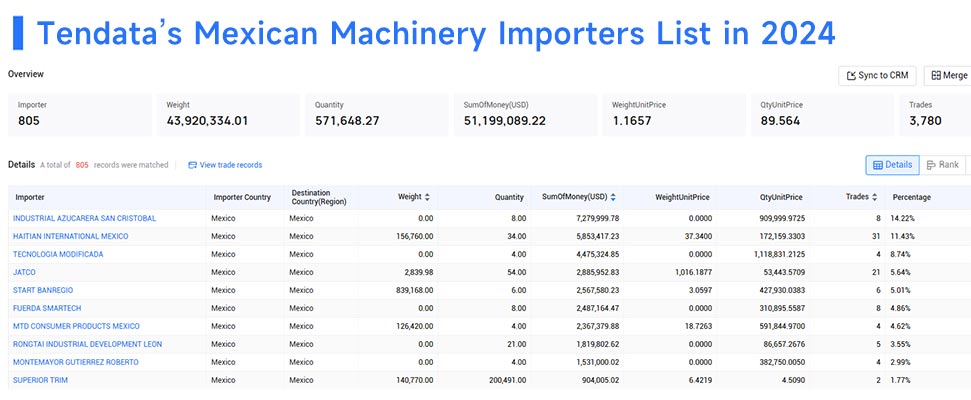Click the View trade records icon
Image resolution: width=971 pixels, height=400 pixels.
(x=193, y=165)
